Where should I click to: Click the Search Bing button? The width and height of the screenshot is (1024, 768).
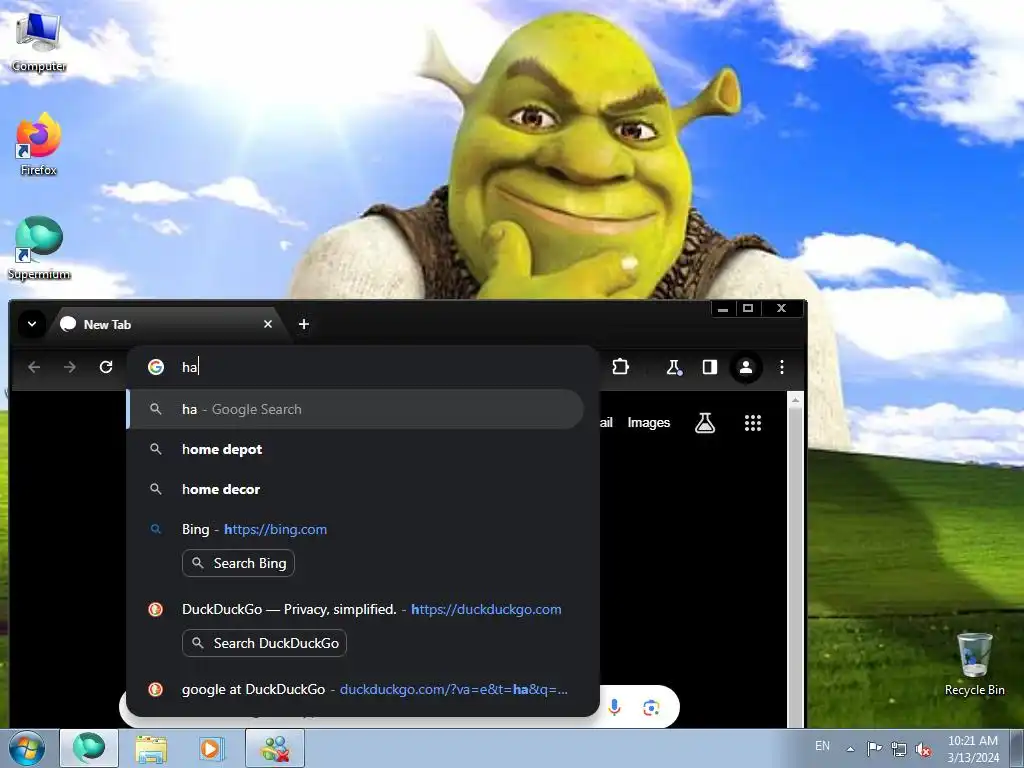point(238,563)
